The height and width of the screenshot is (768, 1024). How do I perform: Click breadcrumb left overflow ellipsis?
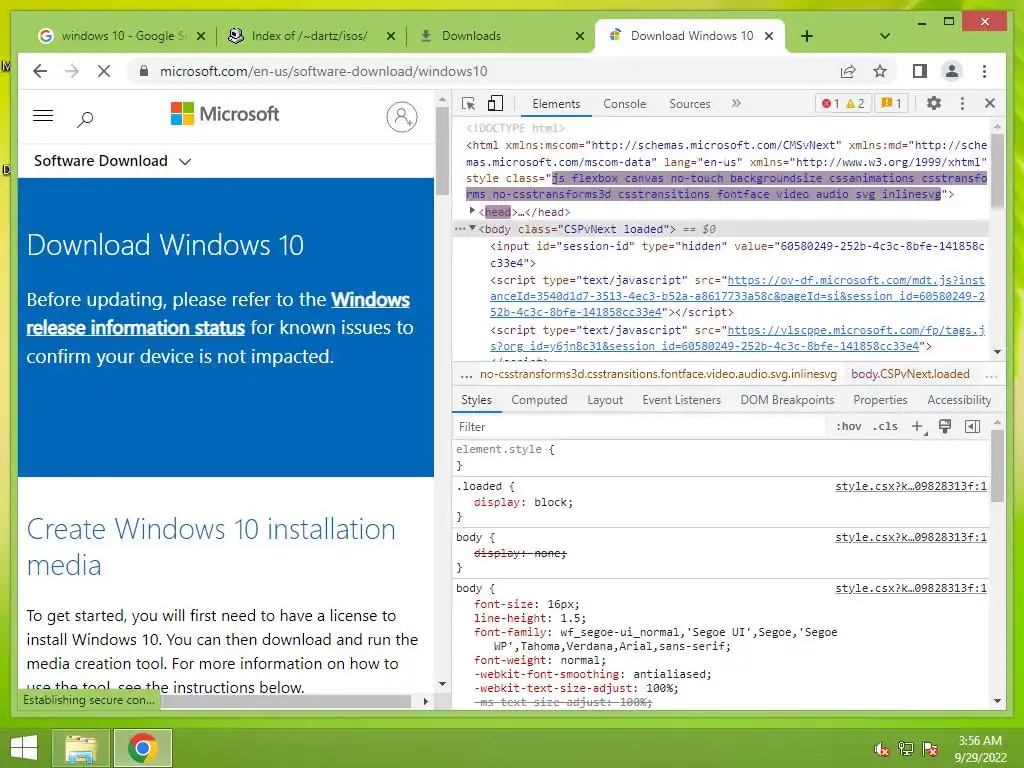point(466,375)
